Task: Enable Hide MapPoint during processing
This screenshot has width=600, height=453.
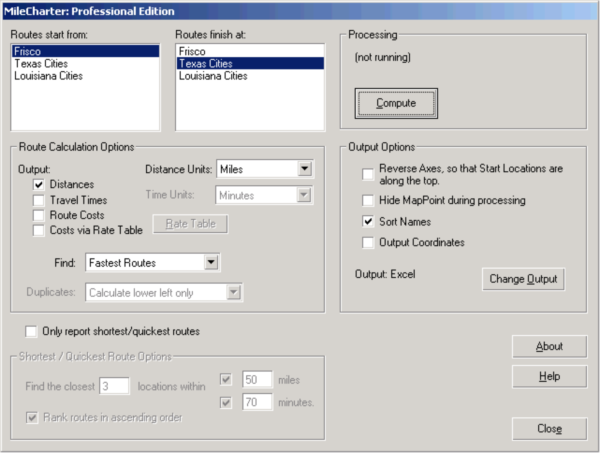Action: [x=368, y=200]
